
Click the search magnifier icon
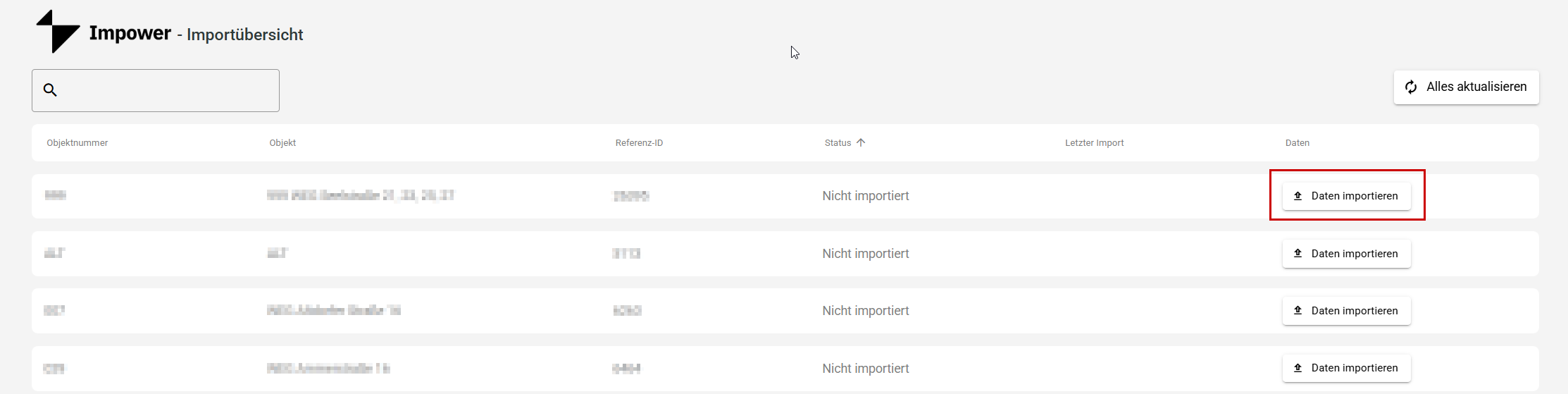coord(50,90)
